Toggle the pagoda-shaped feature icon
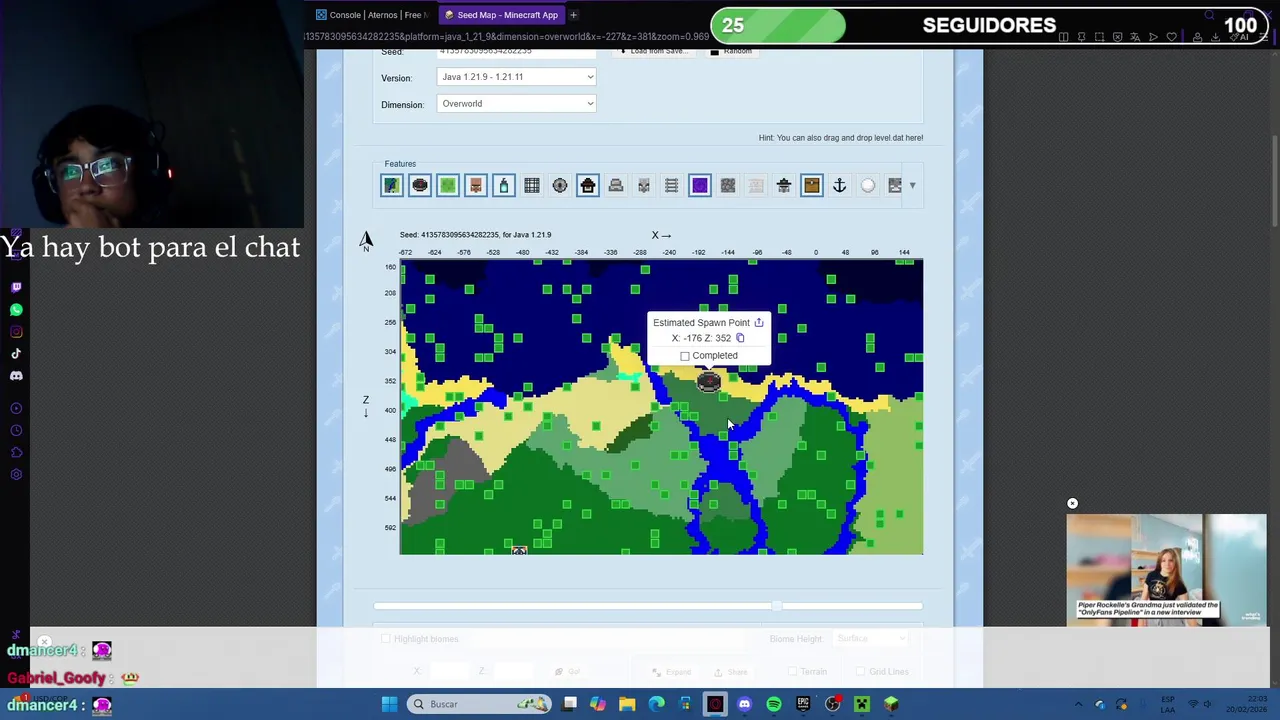This screenshot has height=720, width=1280. click(x=783, y=185)
